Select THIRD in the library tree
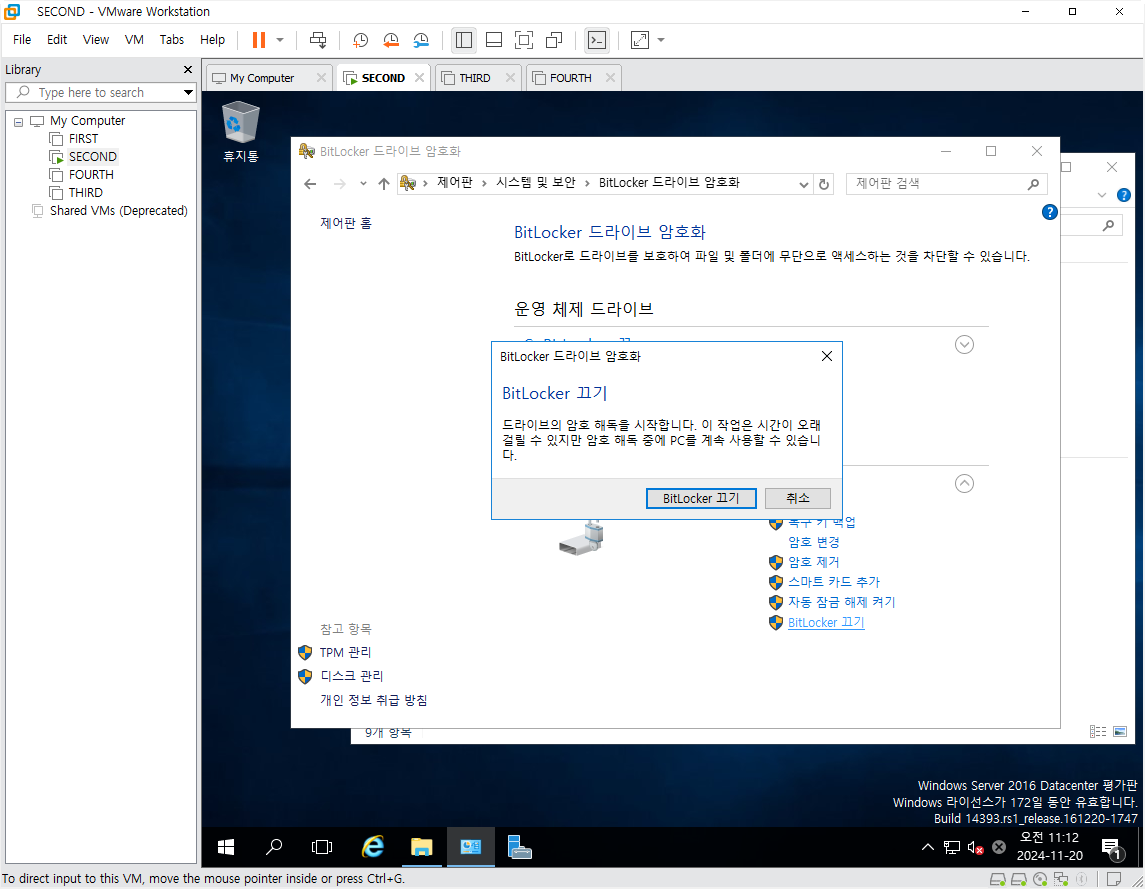 coord(85,193)
